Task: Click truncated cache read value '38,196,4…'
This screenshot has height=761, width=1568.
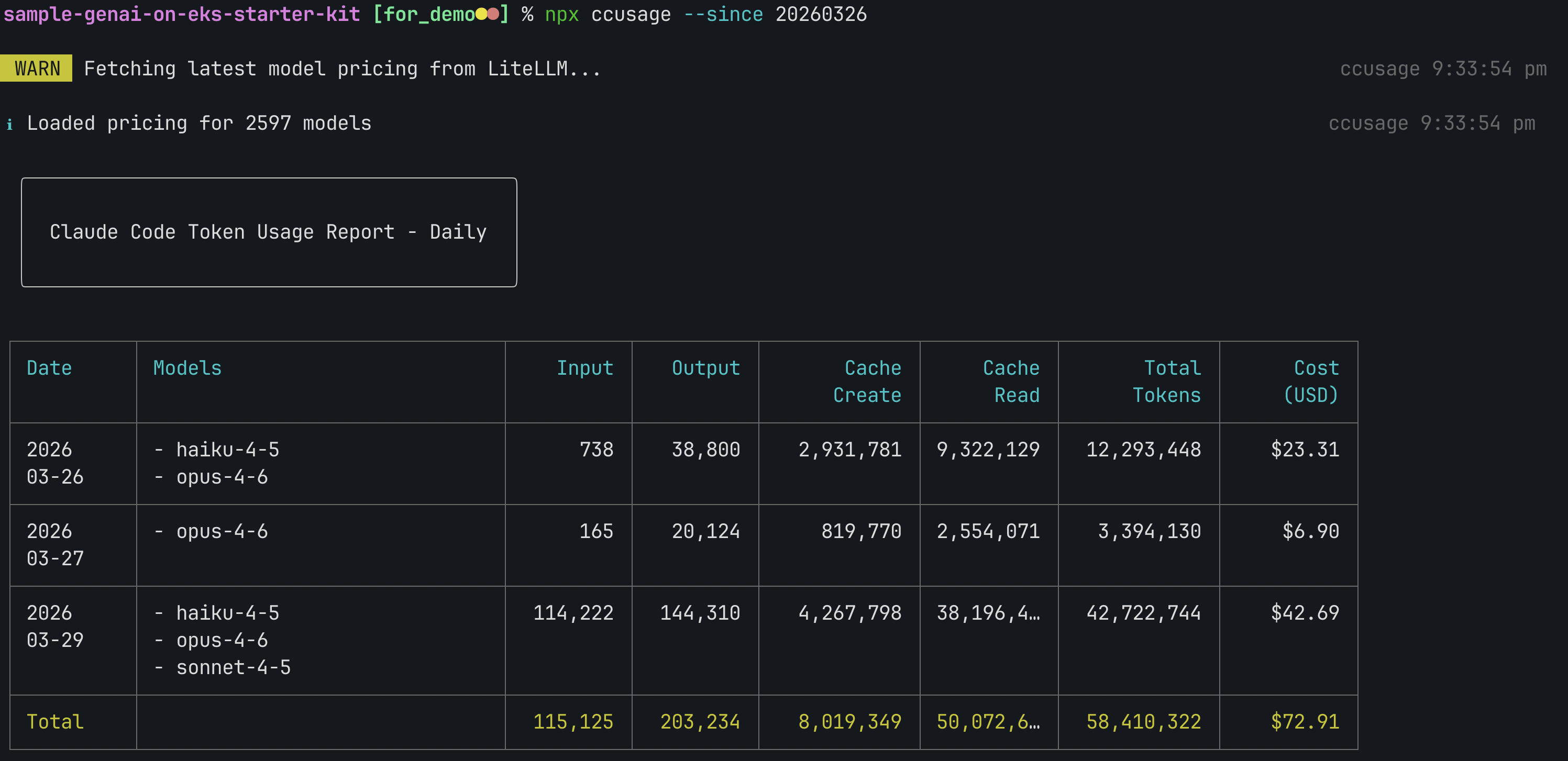Action: (x=988, y=612)
